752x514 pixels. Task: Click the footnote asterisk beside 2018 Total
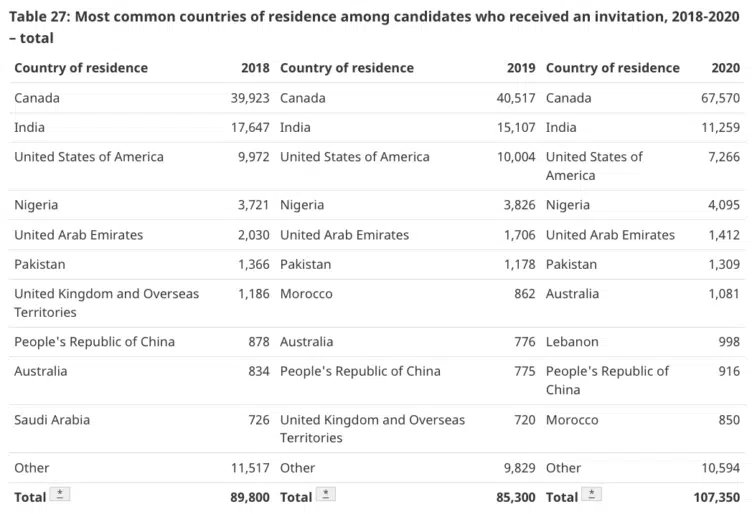60,494
